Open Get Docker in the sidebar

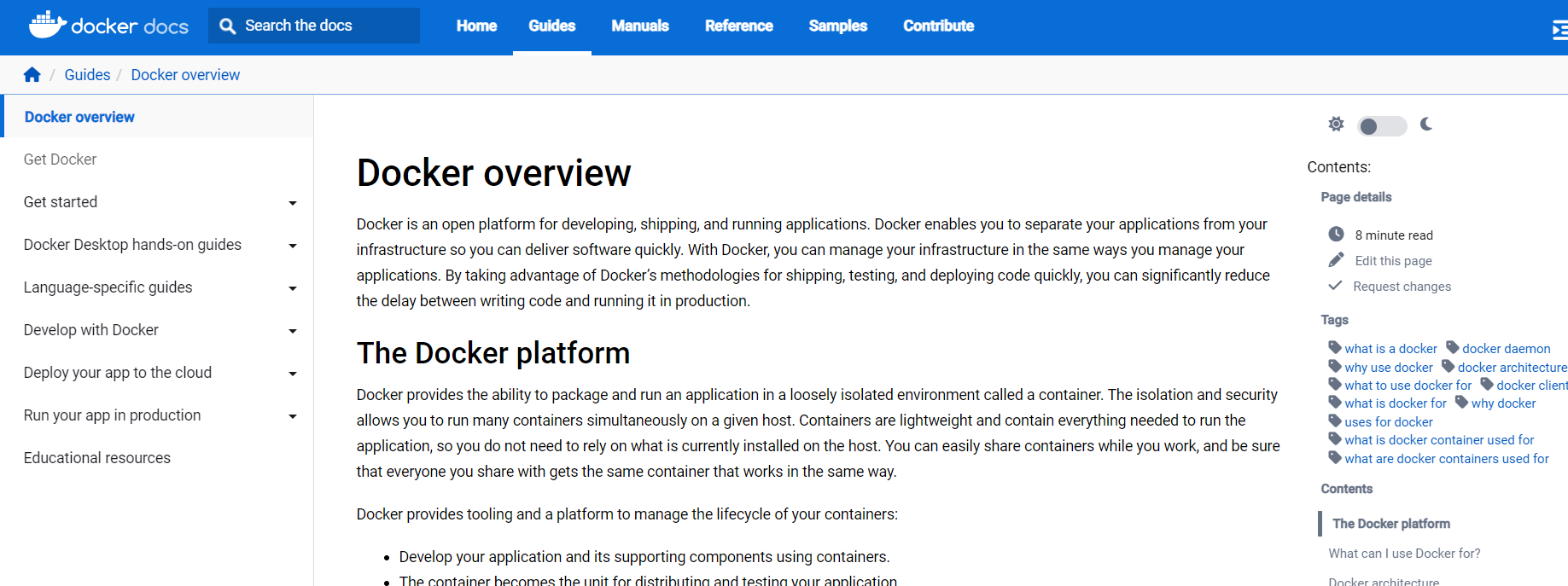[60, 160]
